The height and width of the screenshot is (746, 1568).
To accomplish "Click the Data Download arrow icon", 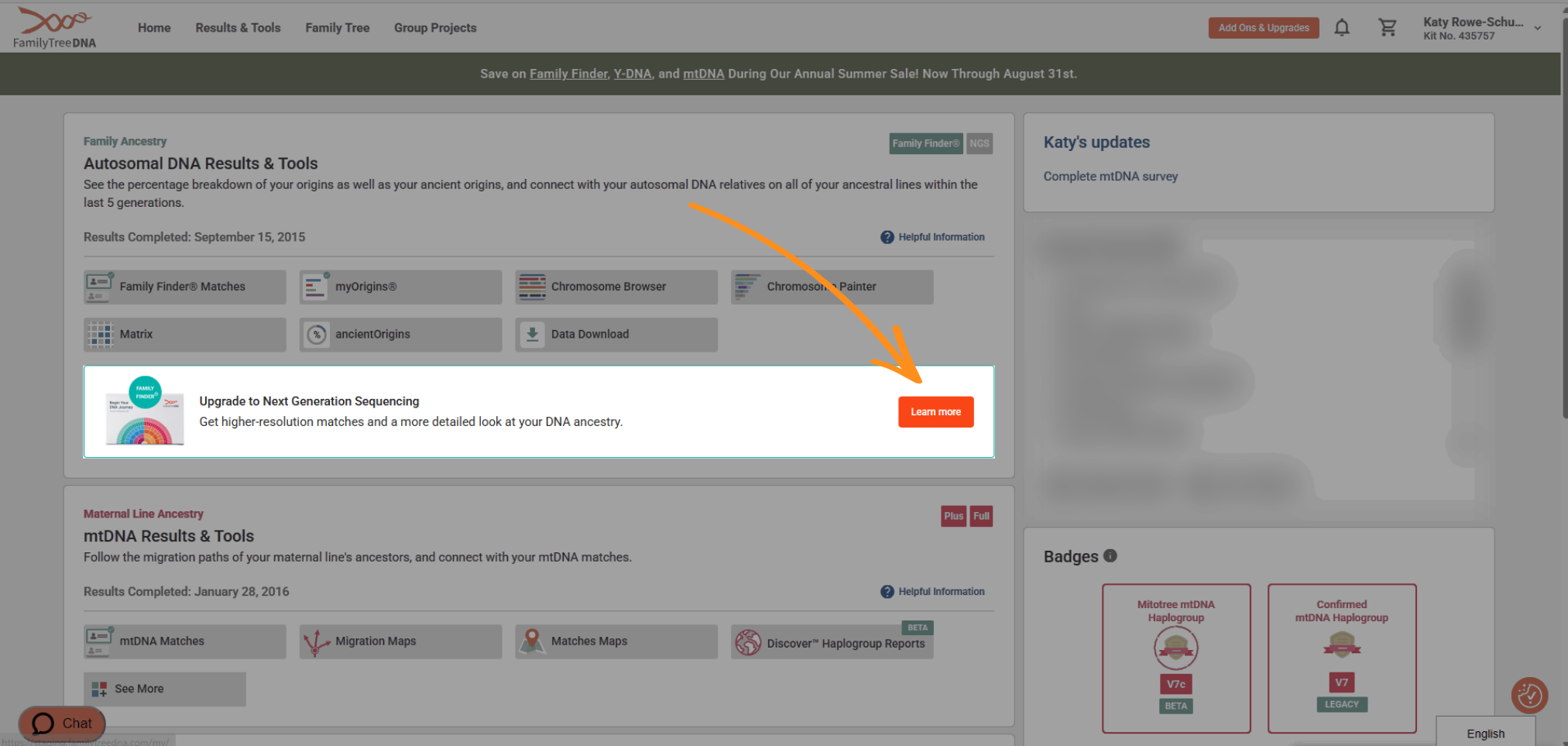I will point(532,335).
